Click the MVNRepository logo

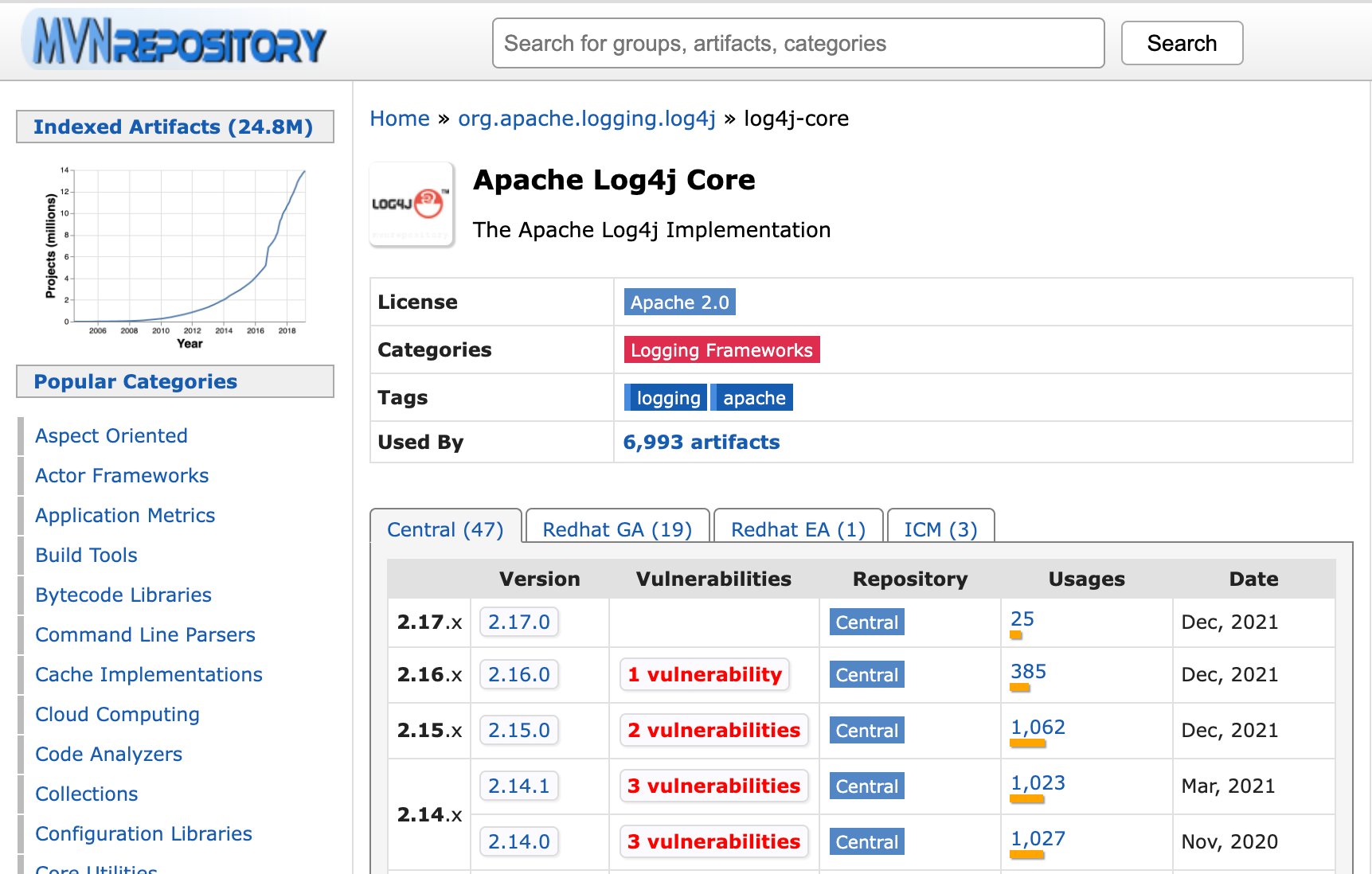(174, 41)
